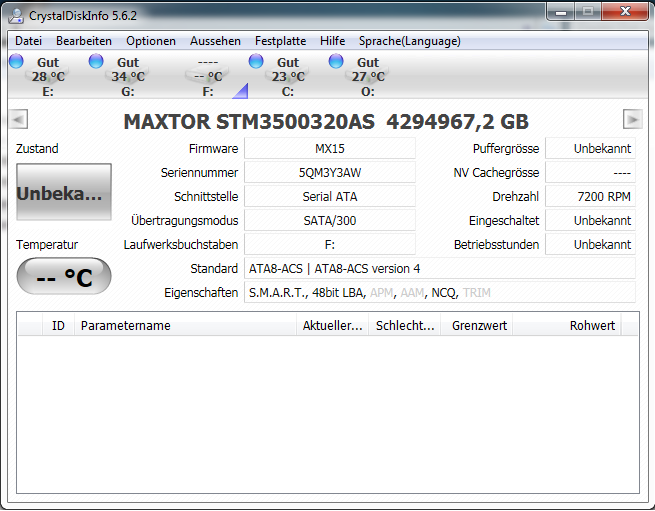Viewport: 655px width, 511px height.
Task: Open the Sprache(Language) menu
Action: coord(409,41)
